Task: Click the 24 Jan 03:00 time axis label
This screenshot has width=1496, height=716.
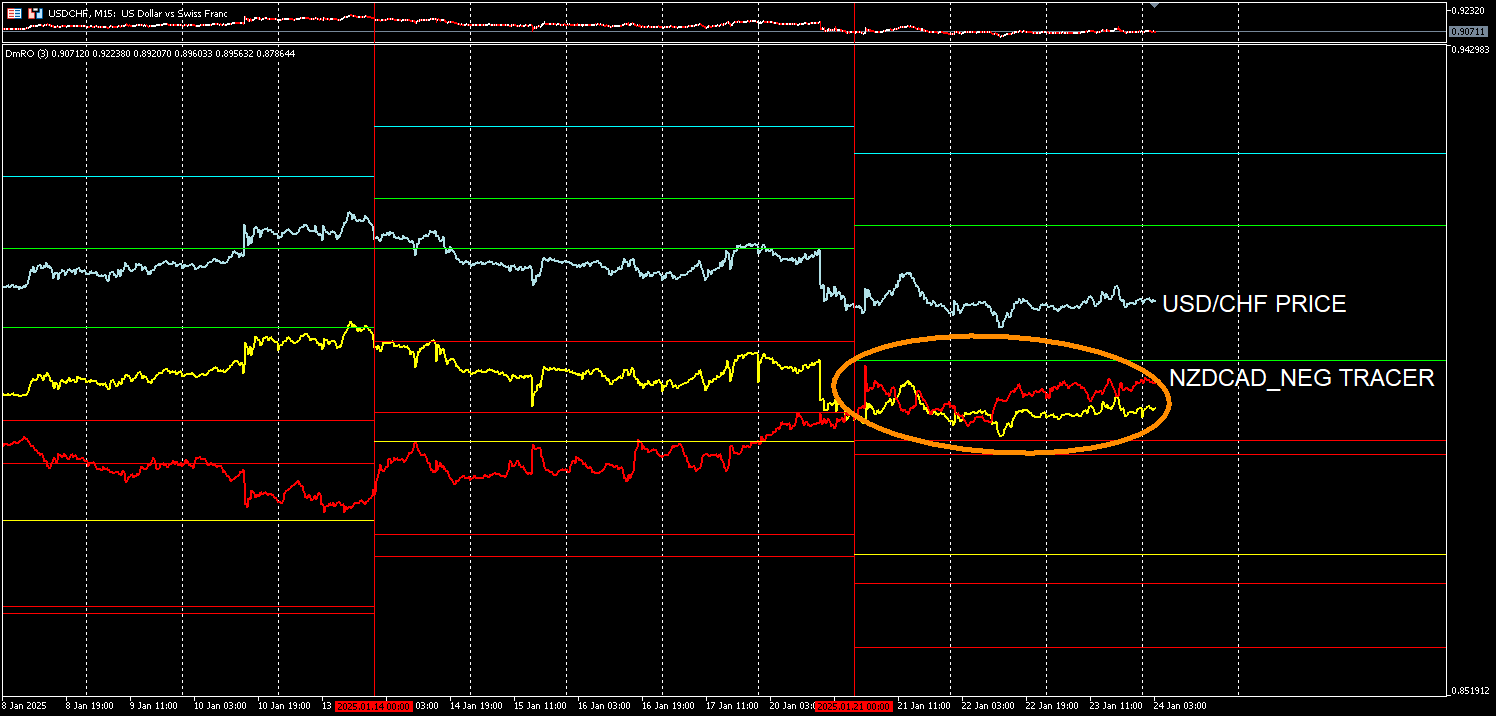Action: [x=1181, y=706]
